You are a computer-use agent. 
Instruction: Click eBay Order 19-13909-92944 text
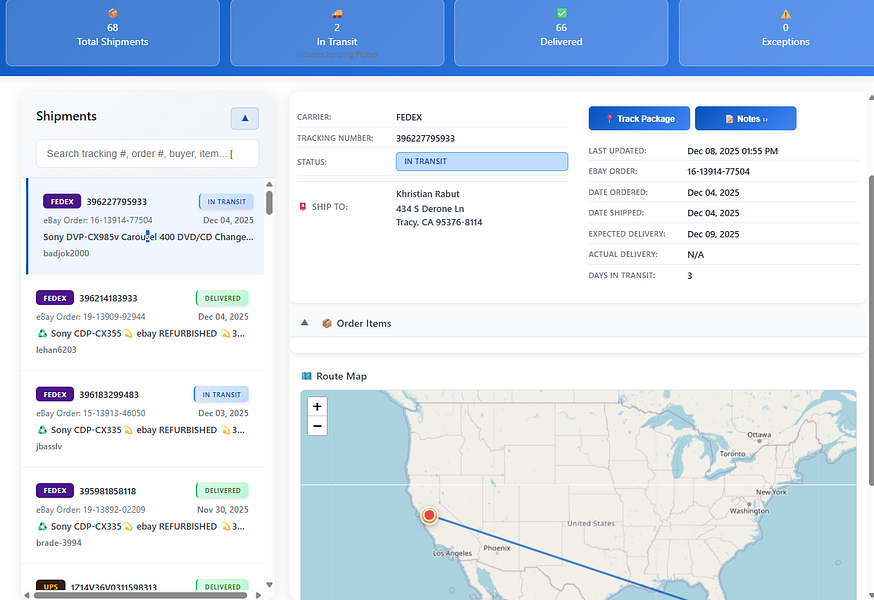(x=91, y=317)
